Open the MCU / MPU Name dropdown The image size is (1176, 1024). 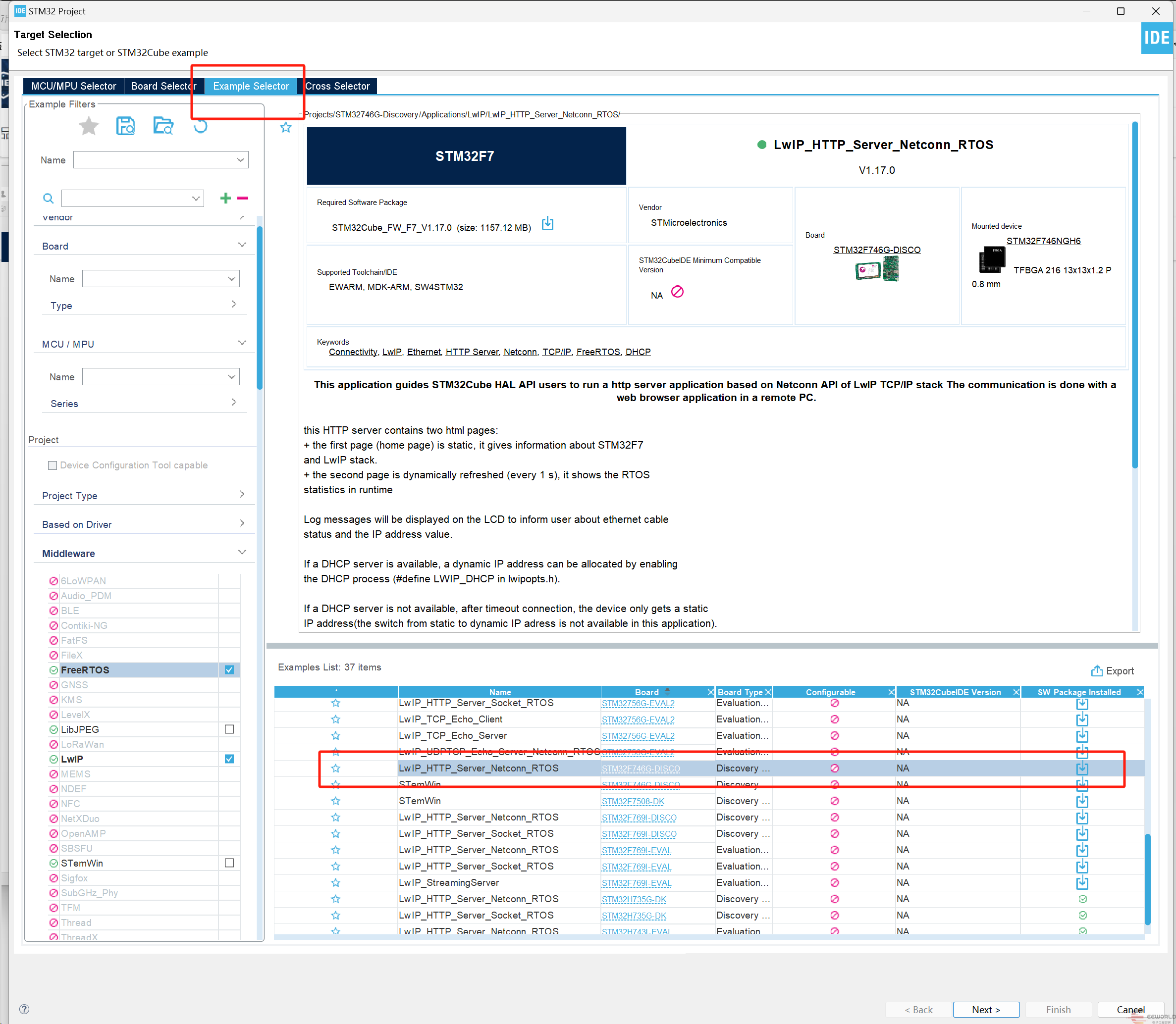pyautogui.click(x=231, y=376)
